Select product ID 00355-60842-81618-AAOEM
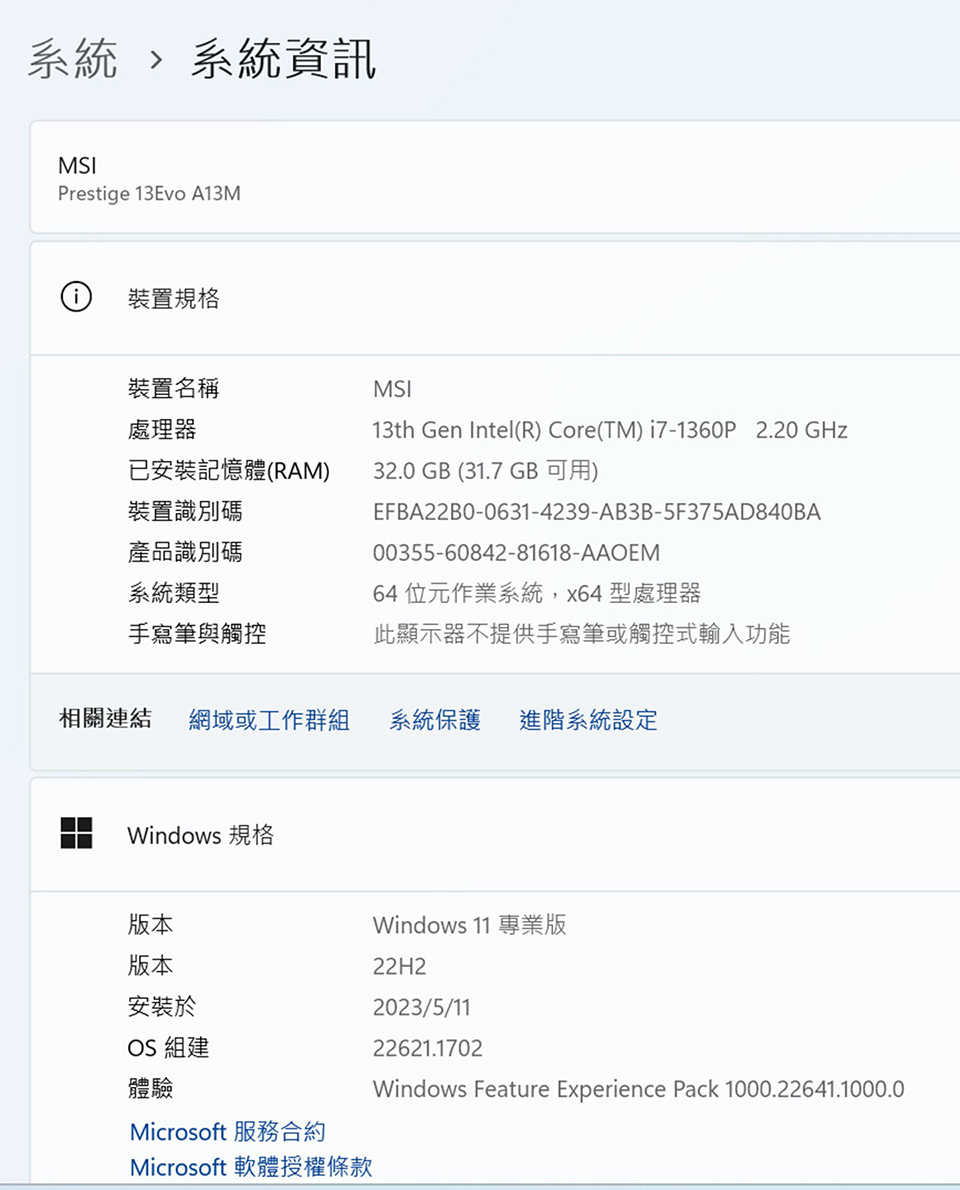 [x=517, y=553]
